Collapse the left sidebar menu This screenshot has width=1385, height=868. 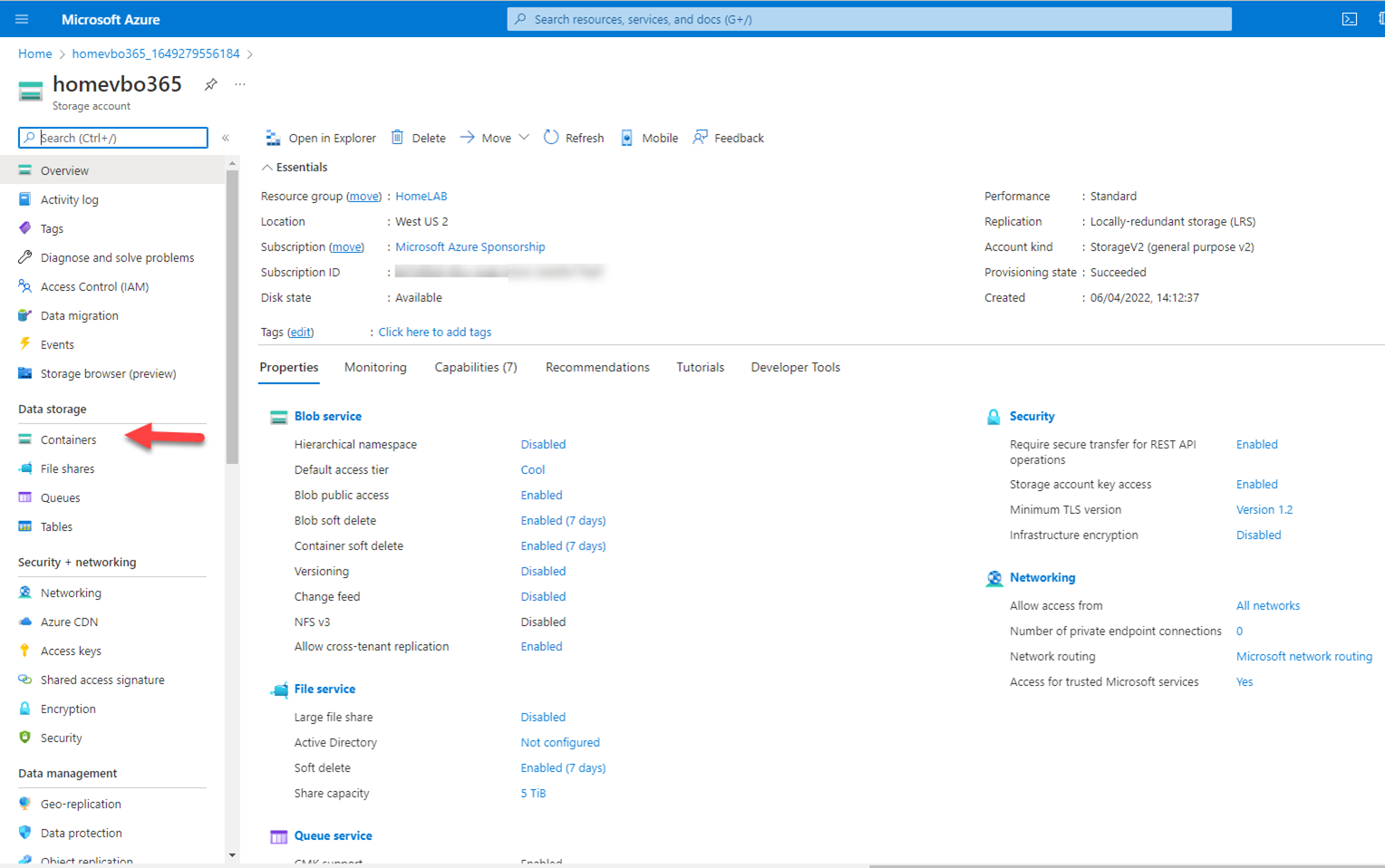[226, 138]
